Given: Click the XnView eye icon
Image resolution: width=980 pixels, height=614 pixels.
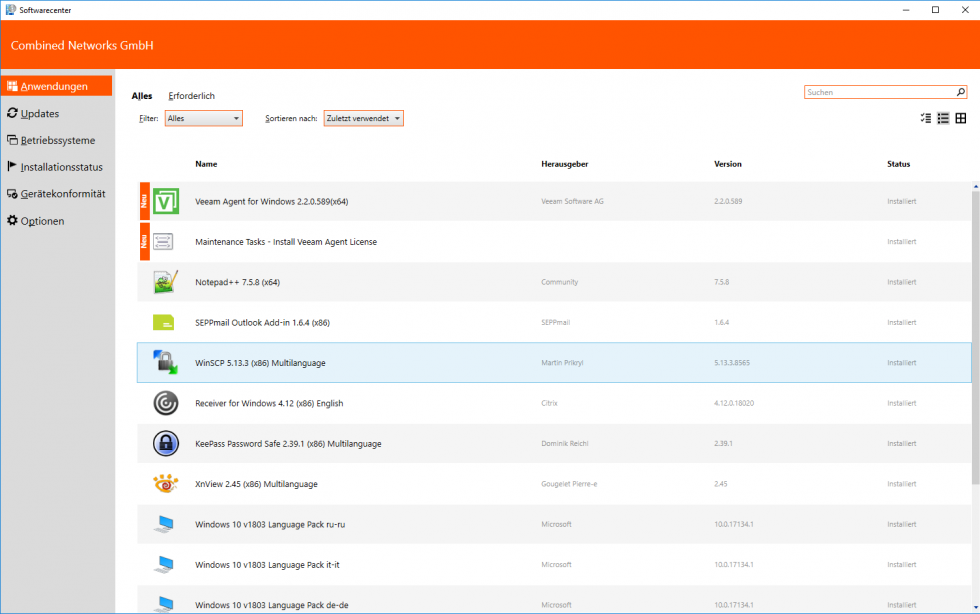Looking at the screenshot, I should [166, 484].
